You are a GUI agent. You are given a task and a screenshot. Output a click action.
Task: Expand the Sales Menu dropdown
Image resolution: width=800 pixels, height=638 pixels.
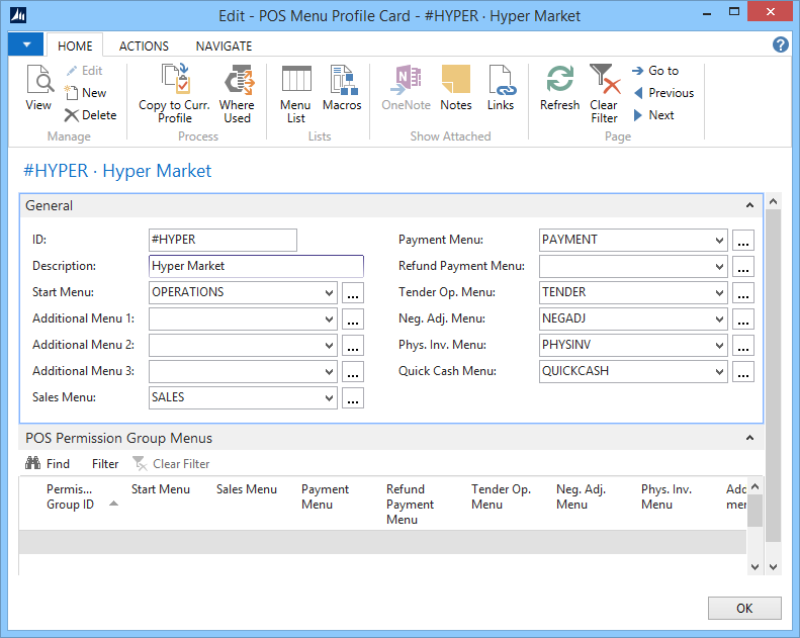pyautogui.click(x=330, y=398)
